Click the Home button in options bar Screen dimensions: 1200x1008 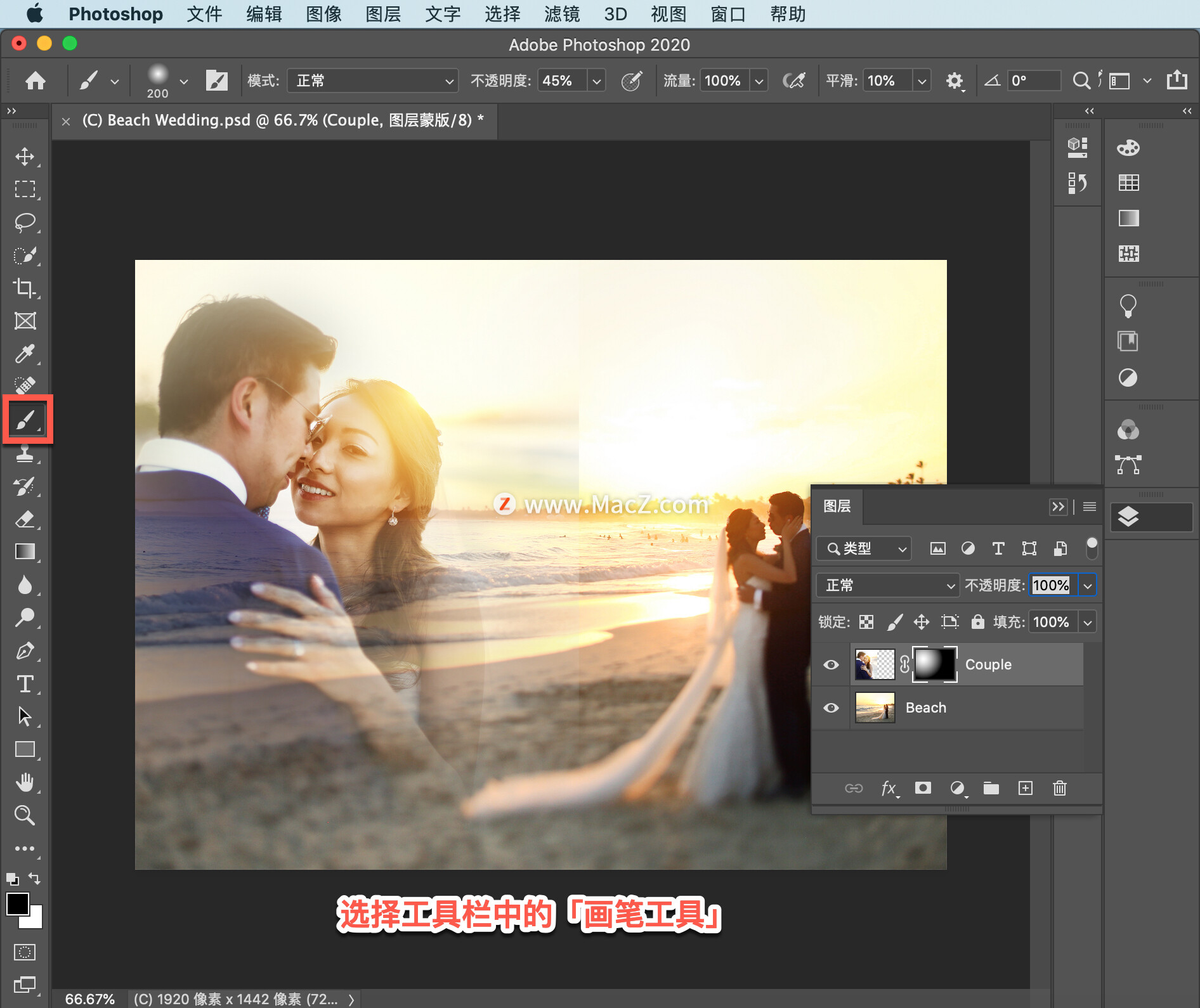pos(36,81)
